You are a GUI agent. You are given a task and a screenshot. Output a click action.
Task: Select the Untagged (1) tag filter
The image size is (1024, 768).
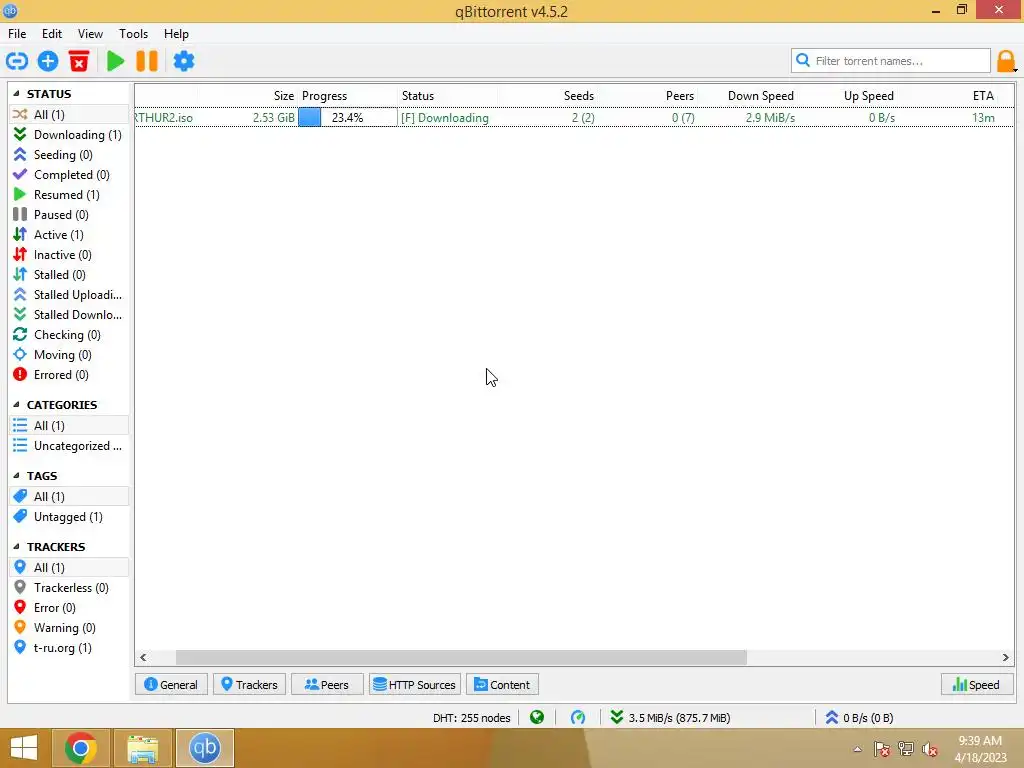[x=69, y=517]
